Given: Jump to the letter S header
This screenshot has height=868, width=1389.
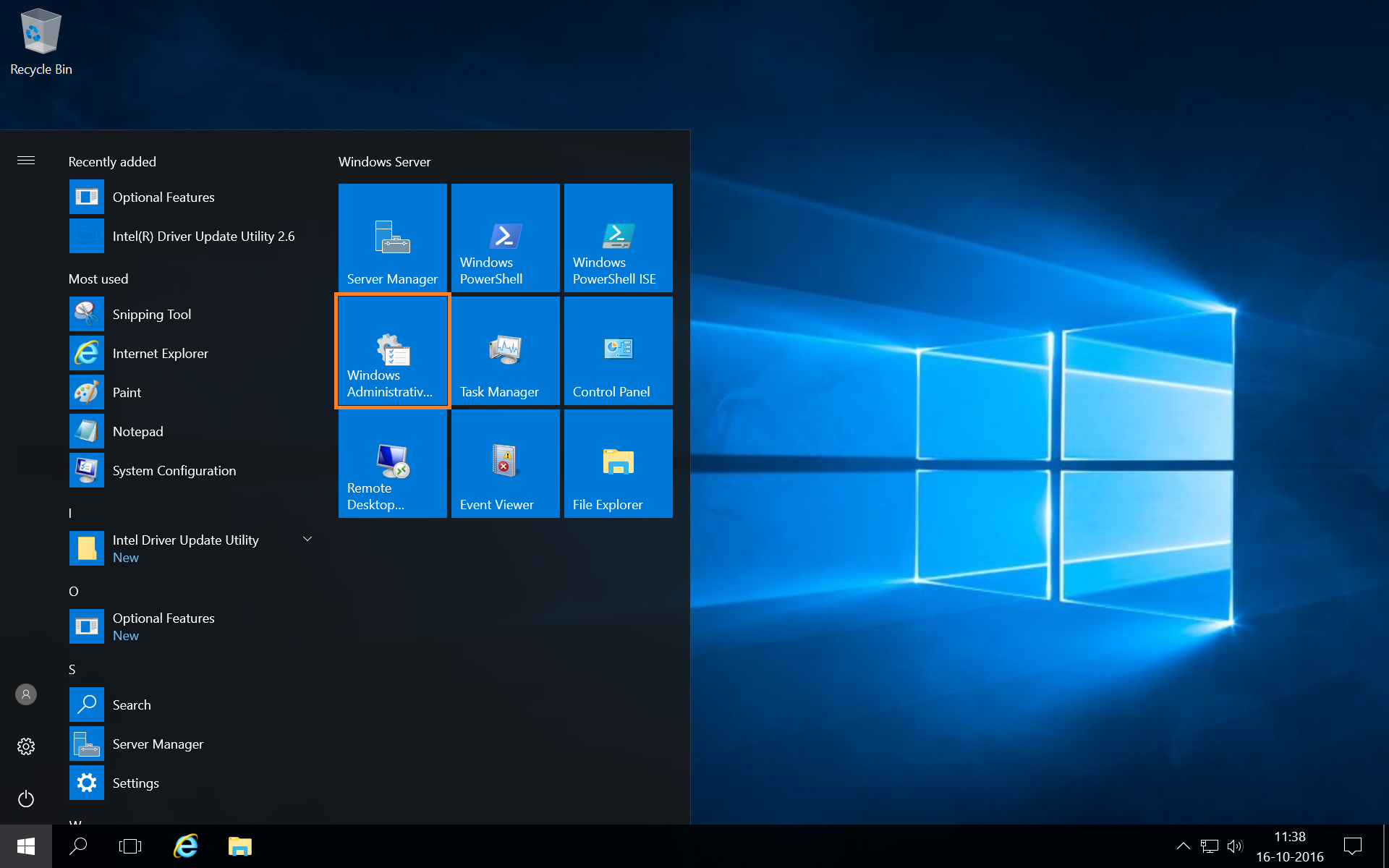Looking at the screenshot, I should coord(72,670).
